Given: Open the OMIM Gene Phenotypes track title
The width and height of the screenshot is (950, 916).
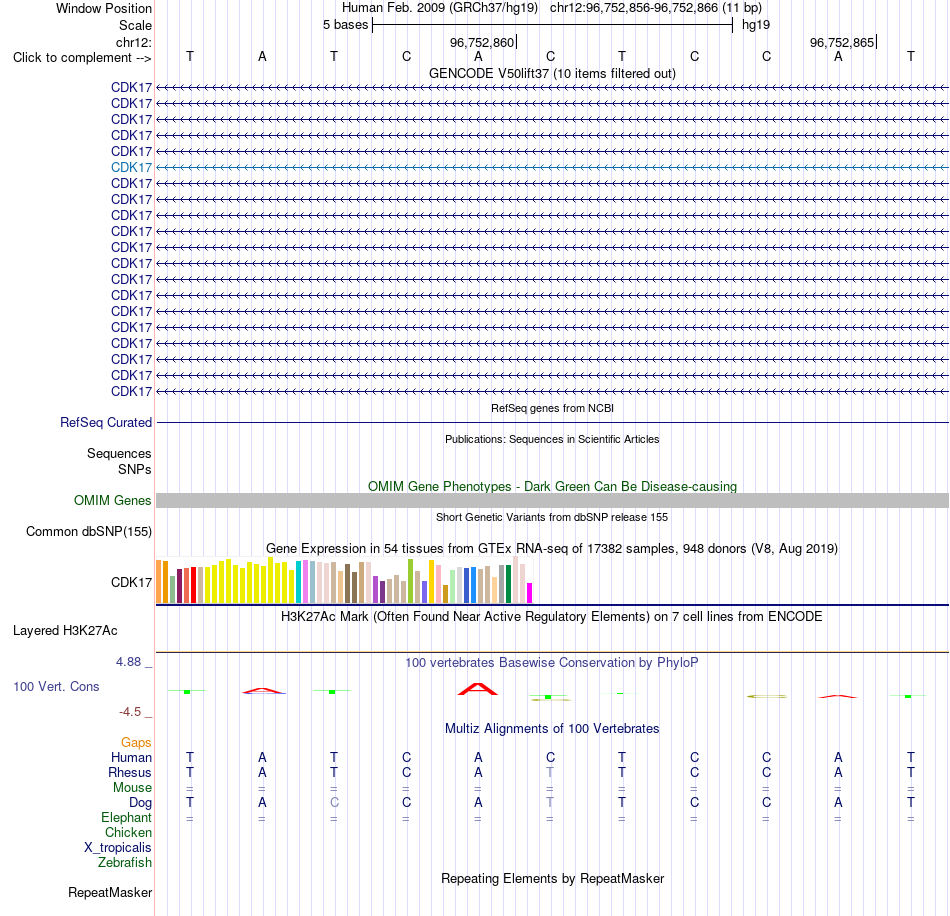Looking at the screenshot, I should click(x=552, y=486).
